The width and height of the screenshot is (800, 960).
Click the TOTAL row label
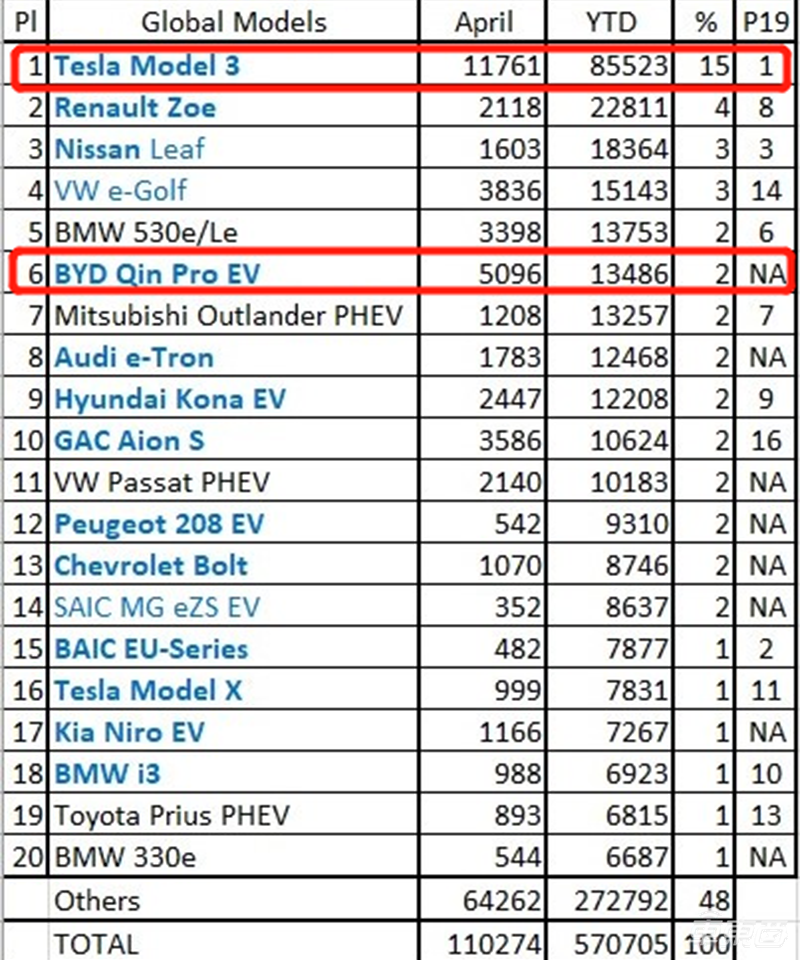pyautogui.click(x=97, y=942)
